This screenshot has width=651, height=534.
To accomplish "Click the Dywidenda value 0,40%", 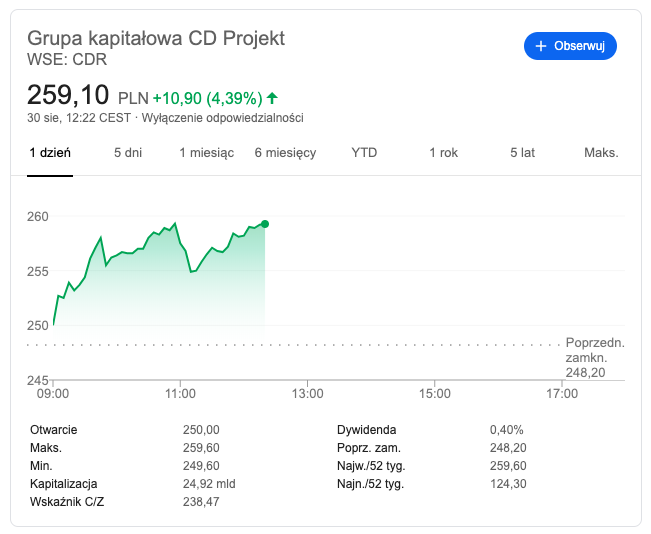I will pyautogui.click(x=507, y=430).
